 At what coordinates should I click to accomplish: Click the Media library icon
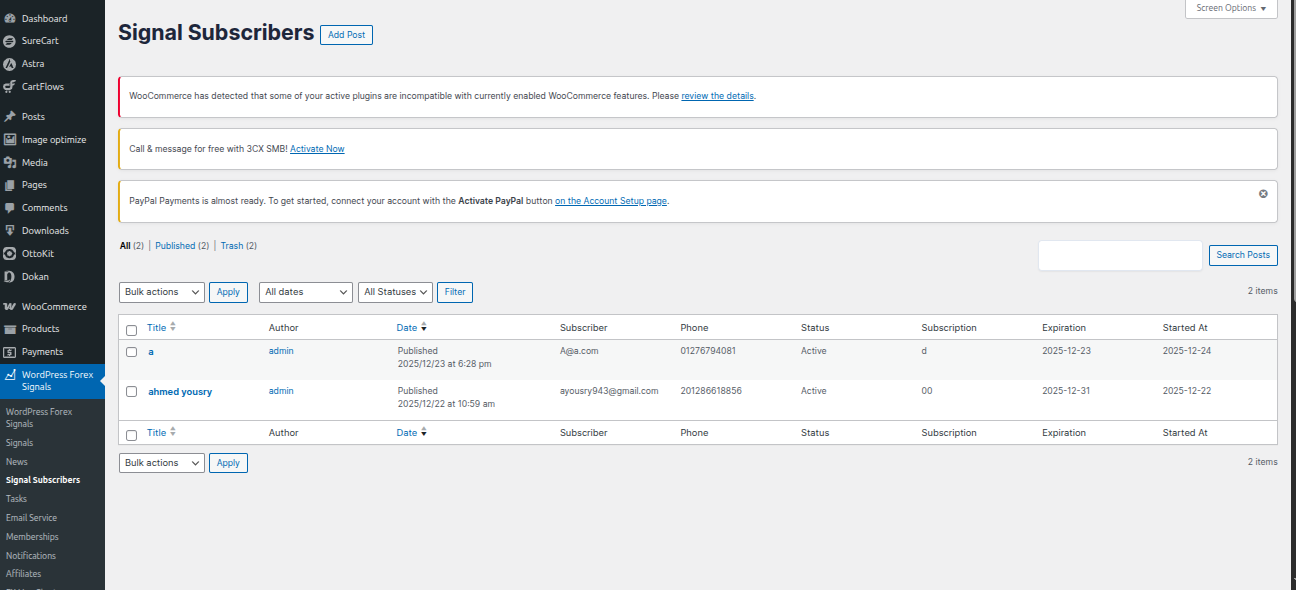click(x=10, y=162)
